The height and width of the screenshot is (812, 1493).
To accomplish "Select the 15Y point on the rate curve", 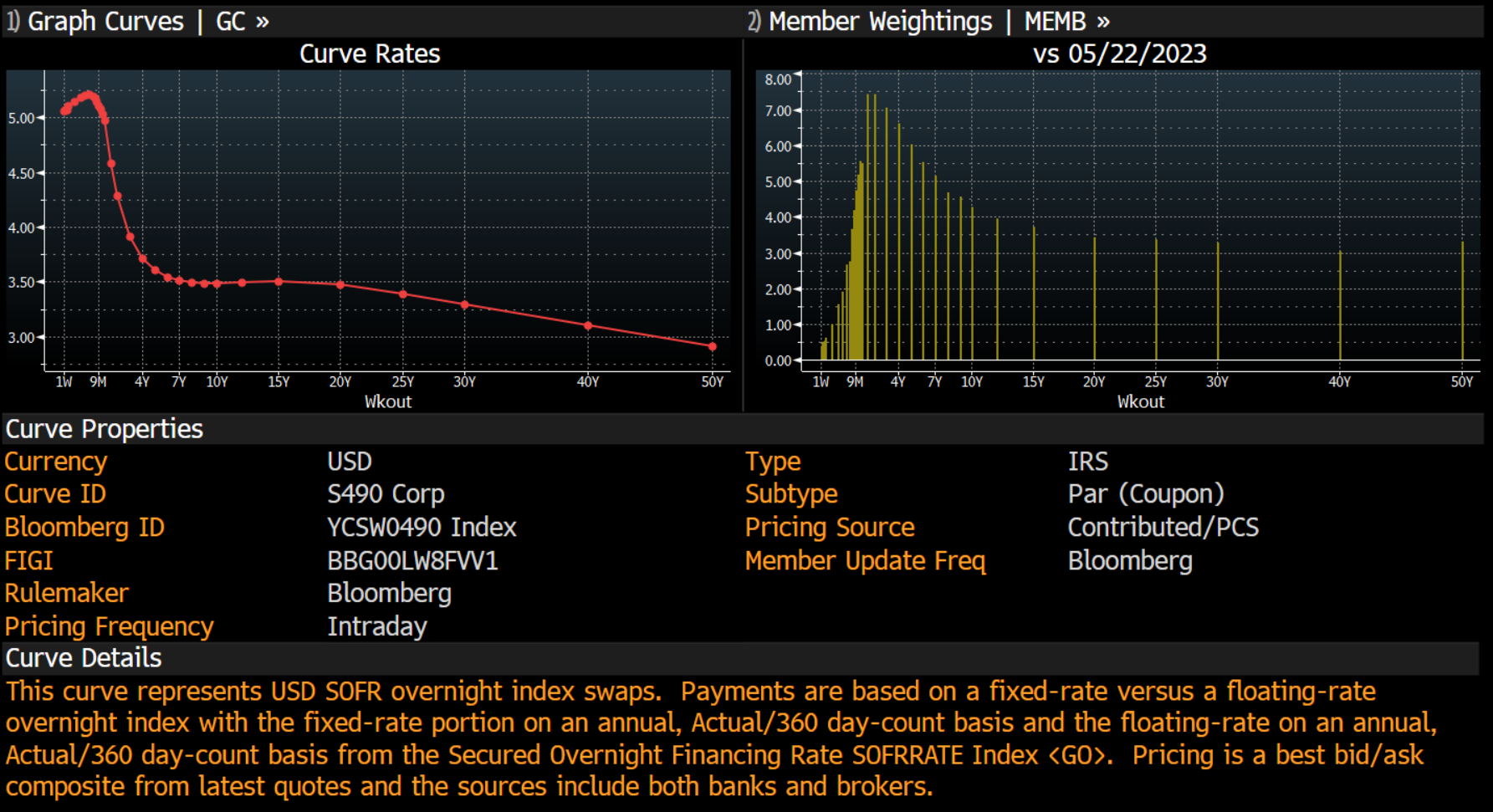I will point(279,282).
